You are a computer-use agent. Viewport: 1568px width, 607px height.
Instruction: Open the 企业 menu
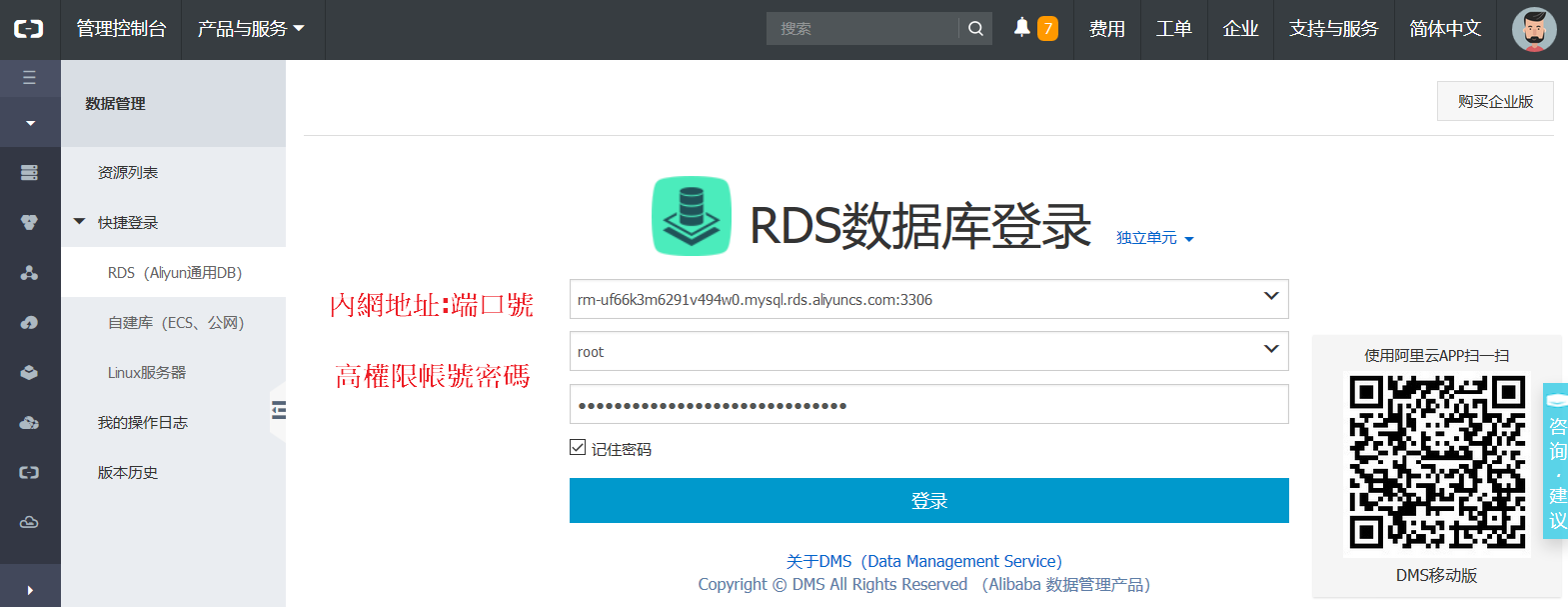click(1240, 29)
